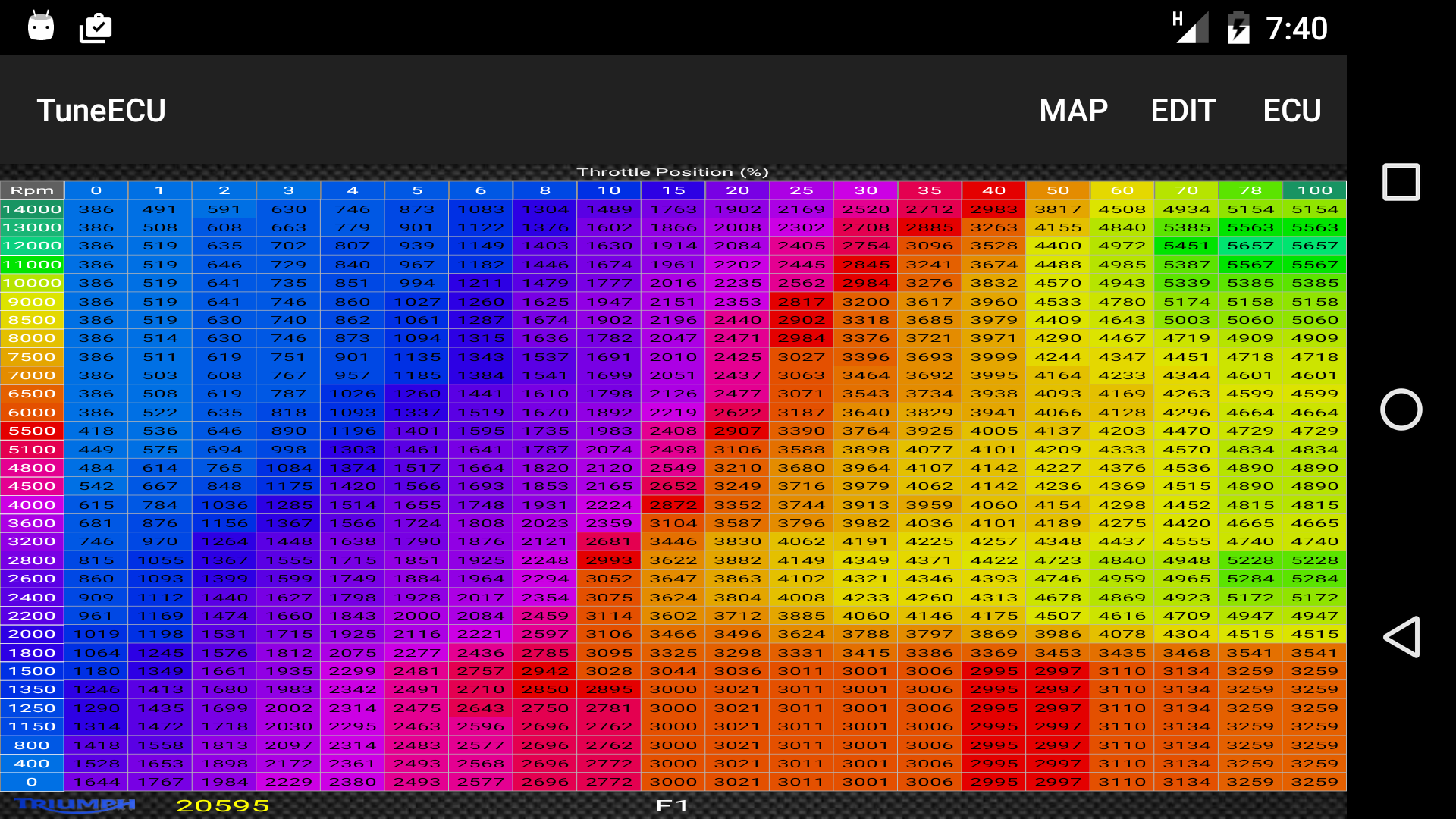Tap the green cell with value 5657 in row 12000, column 78
This screenshot has width=1456, height=819.
point(1250,246)
